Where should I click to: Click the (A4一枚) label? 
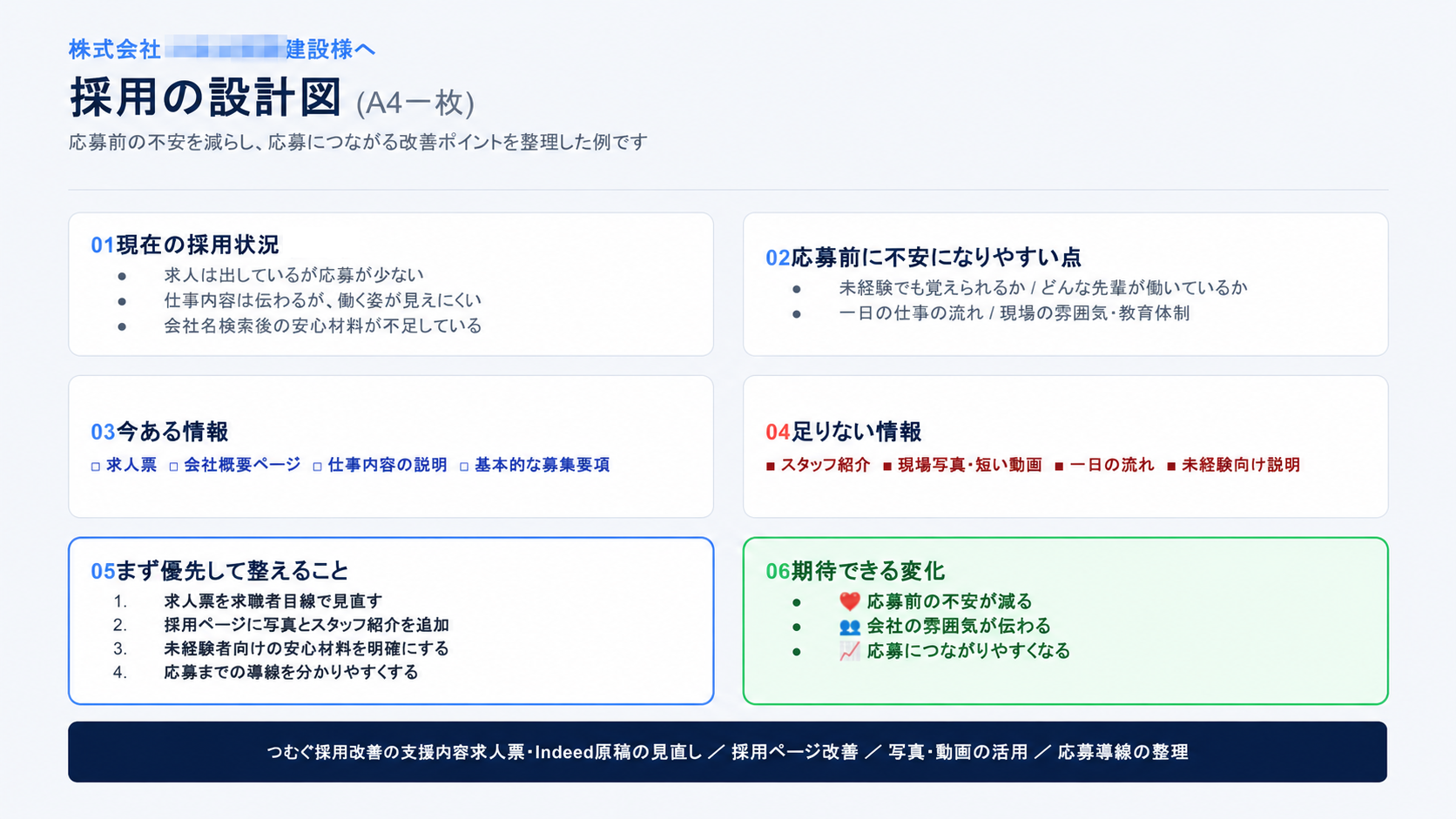tap(415, 103)
